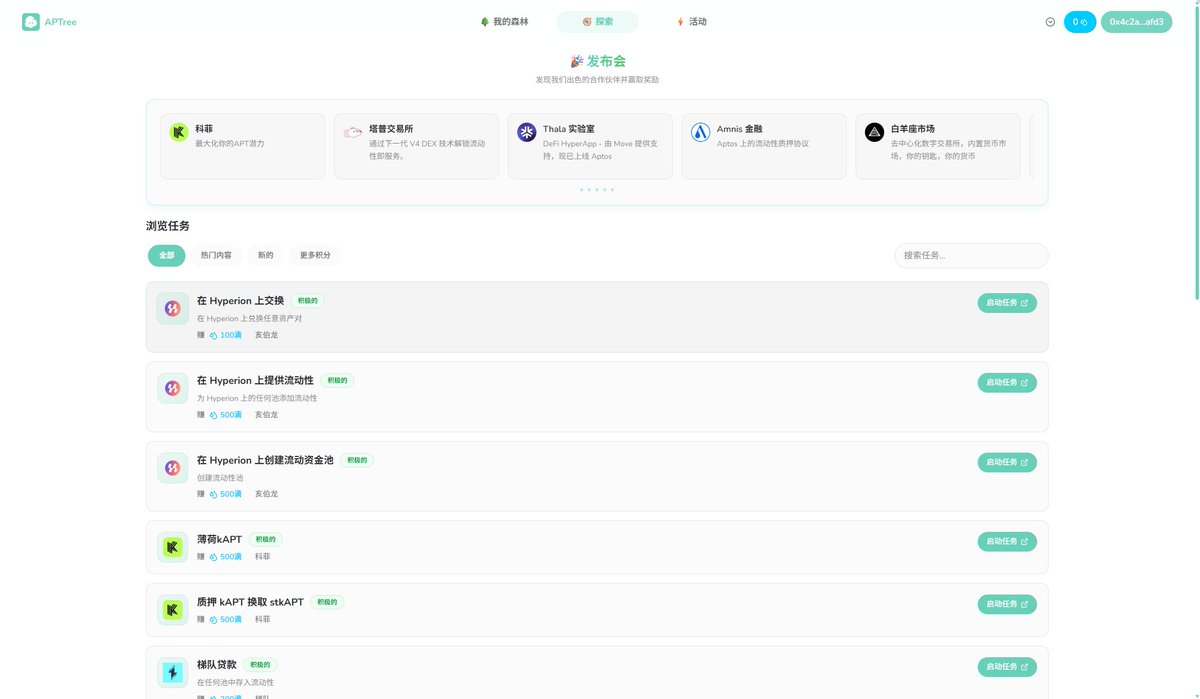Click the 在 Hyperion 上创建流动资金池 title

265,460
